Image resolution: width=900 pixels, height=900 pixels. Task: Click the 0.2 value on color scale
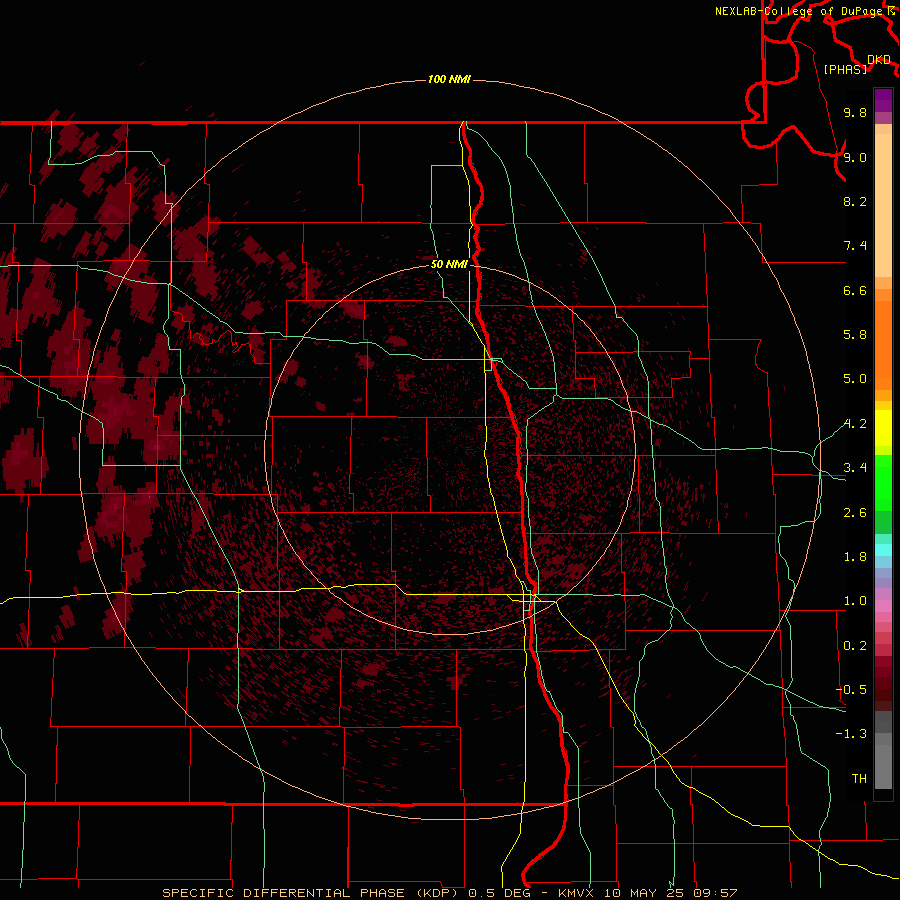[x=855, y=646]
